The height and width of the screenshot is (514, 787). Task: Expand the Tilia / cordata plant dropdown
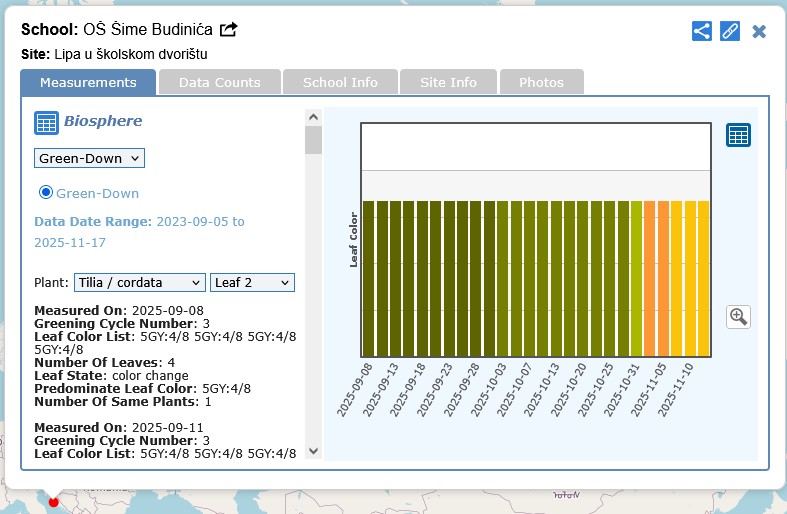pyautogui.click(x=139, y=283)
